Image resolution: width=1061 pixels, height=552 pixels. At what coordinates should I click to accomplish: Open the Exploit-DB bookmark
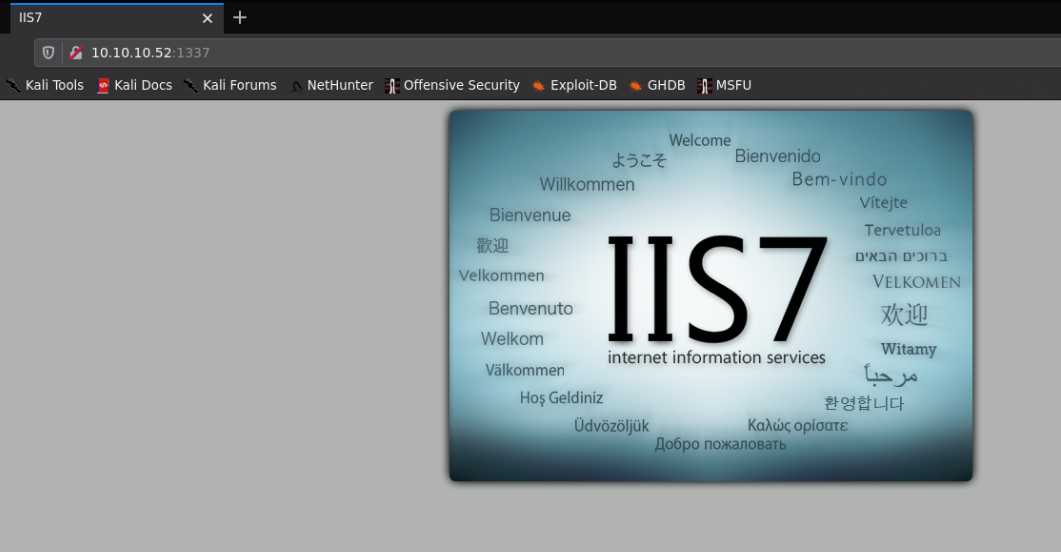(574, 85)
